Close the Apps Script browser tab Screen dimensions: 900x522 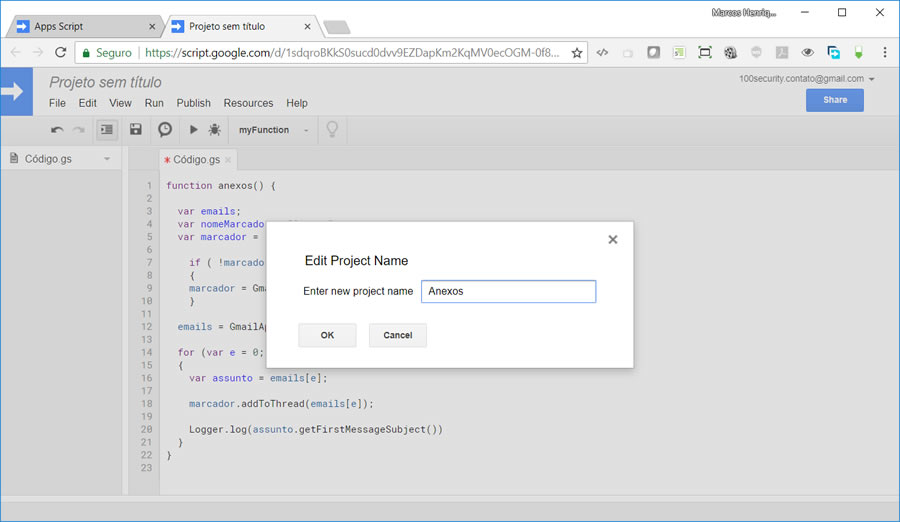(152, 26)
